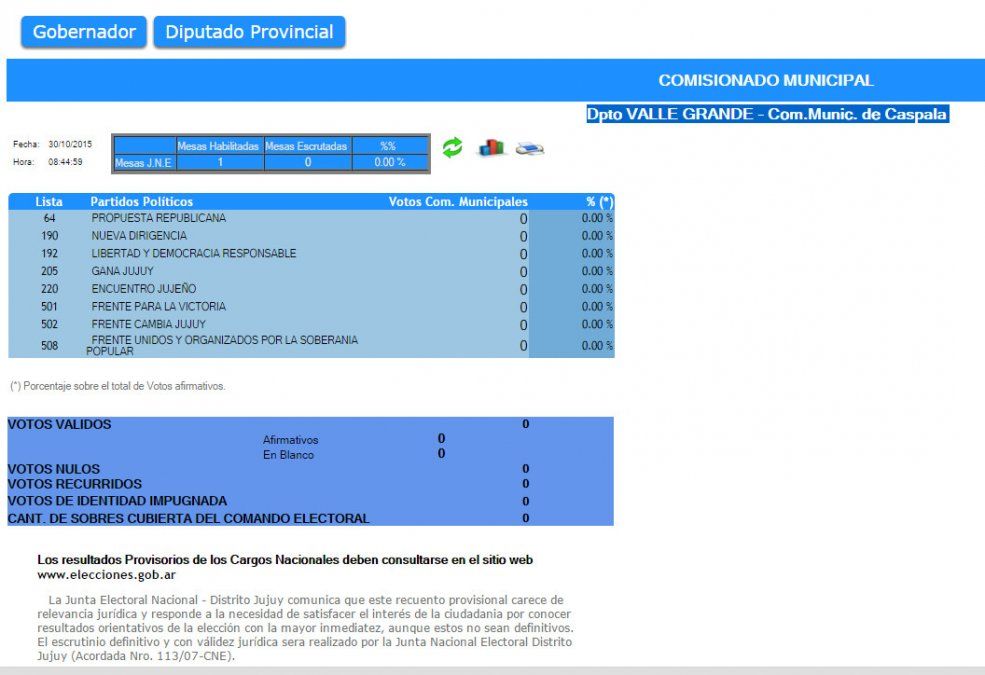The image size is (985, 675).
Task: Select Frente Para La Victoria row
Action: pos(158,307)
